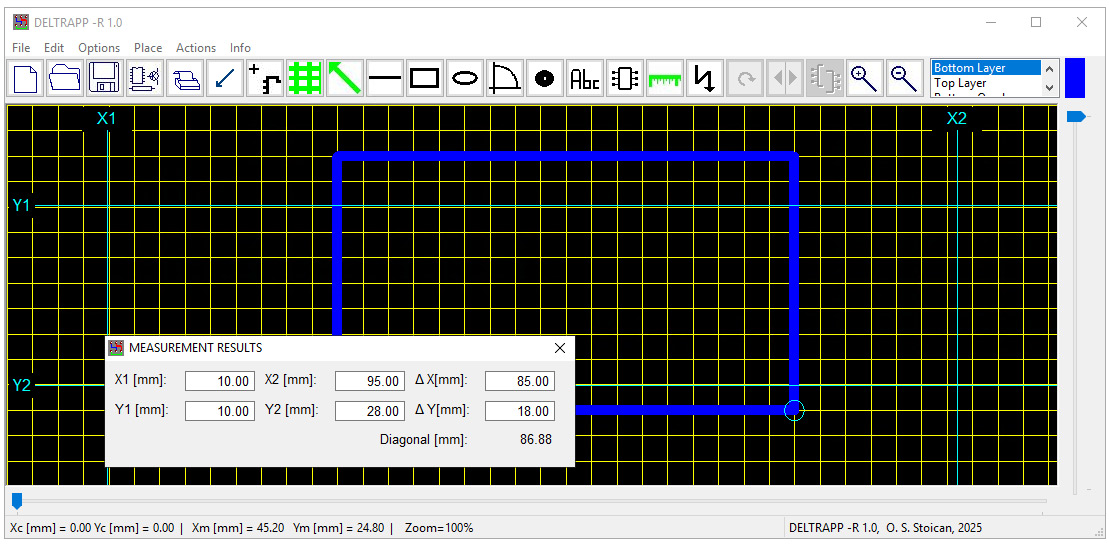Image resolution: width=1109 pixels, height=544 pixels.
Task: Open the Edit menu
Action: click(54, 47)
